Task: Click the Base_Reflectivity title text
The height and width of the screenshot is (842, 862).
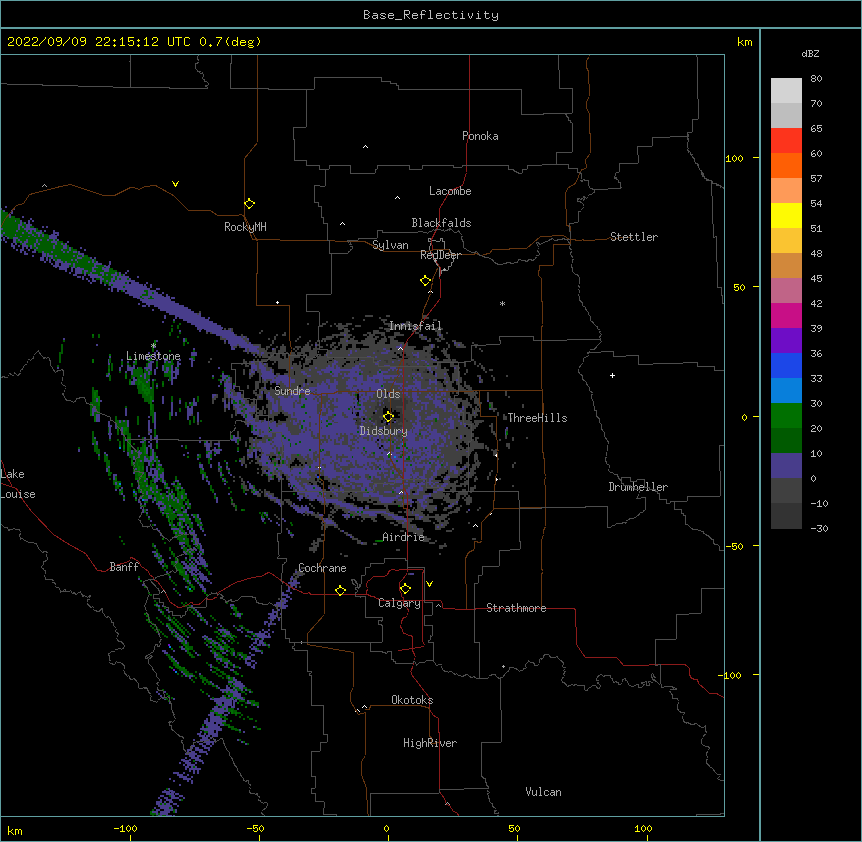Action: click(431, 15)
